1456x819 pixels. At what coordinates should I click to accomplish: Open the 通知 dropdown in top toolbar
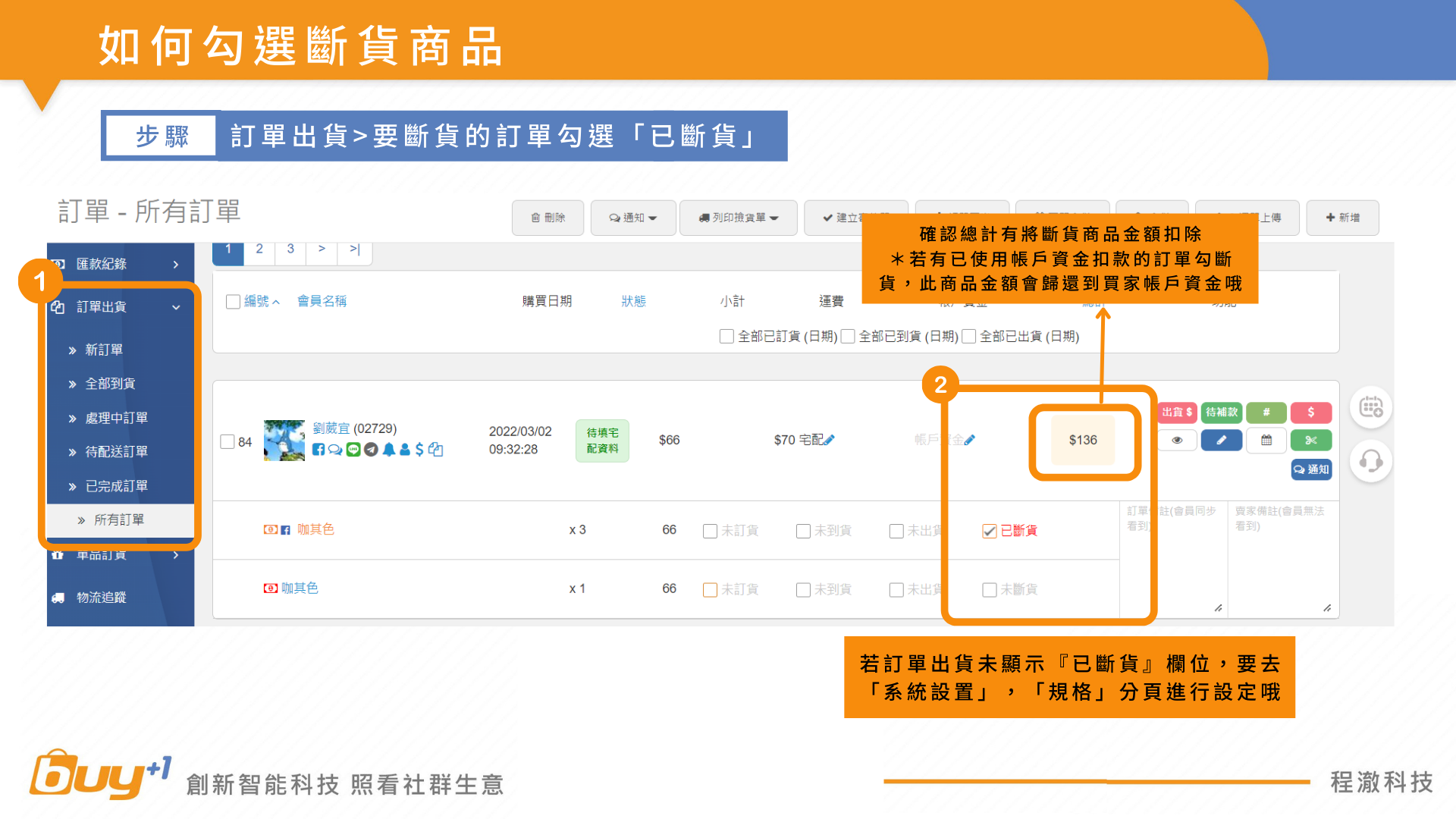pos(632,218)
